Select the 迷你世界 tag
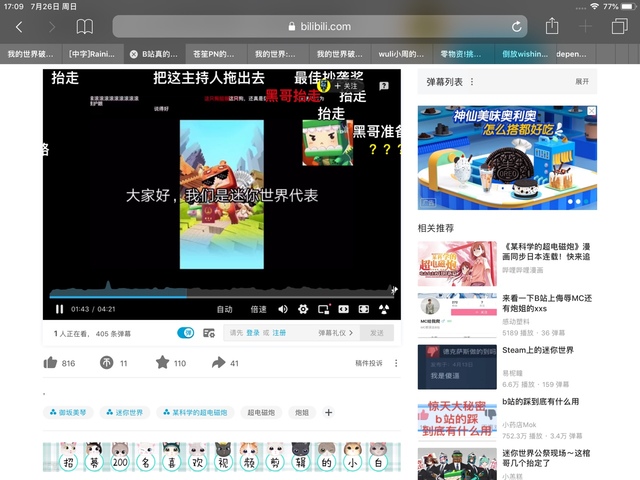 (124, 412)
